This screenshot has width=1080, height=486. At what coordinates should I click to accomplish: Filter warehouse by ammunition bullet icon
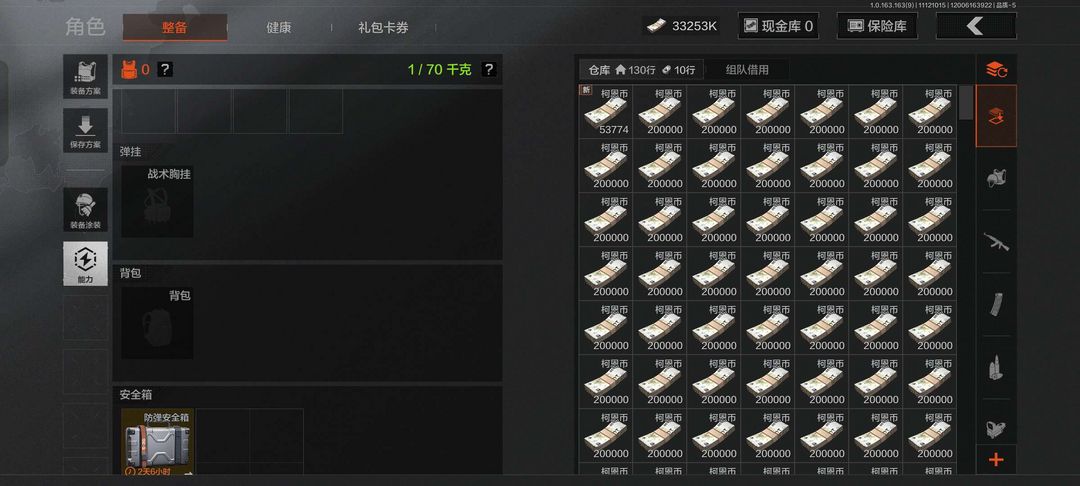996,367
